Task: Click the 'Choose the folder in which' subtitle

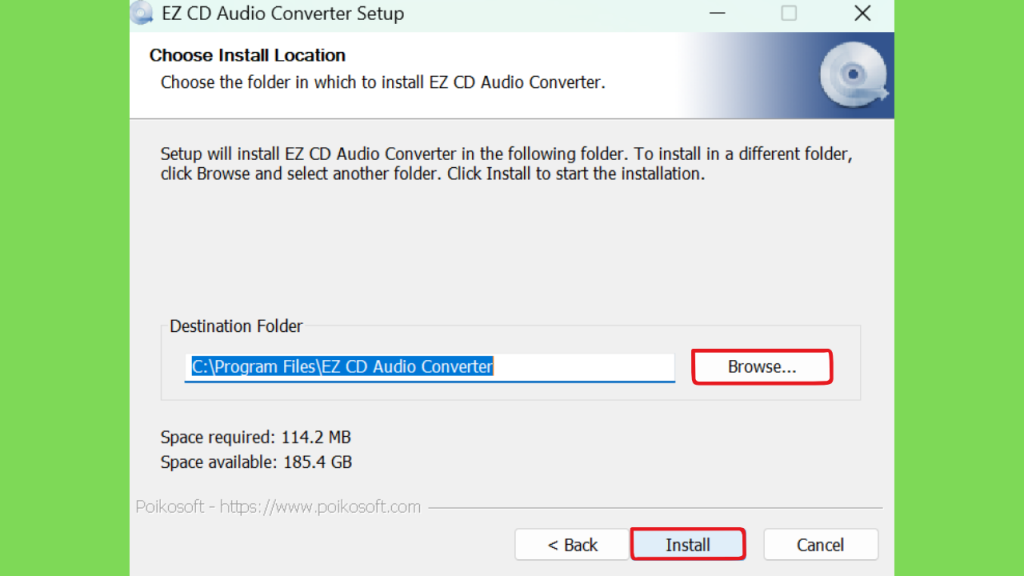Action: click(x=383, y=82)
